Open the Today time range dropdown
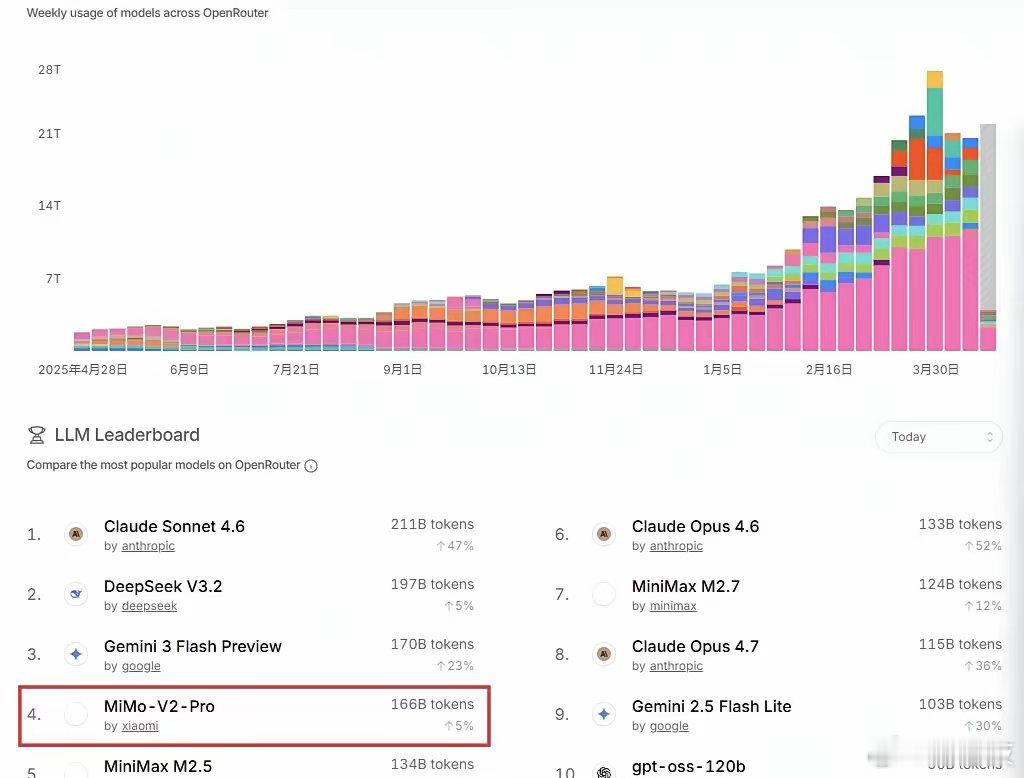The width and height of the screenshot is (1024, 778). pos(938,437)
